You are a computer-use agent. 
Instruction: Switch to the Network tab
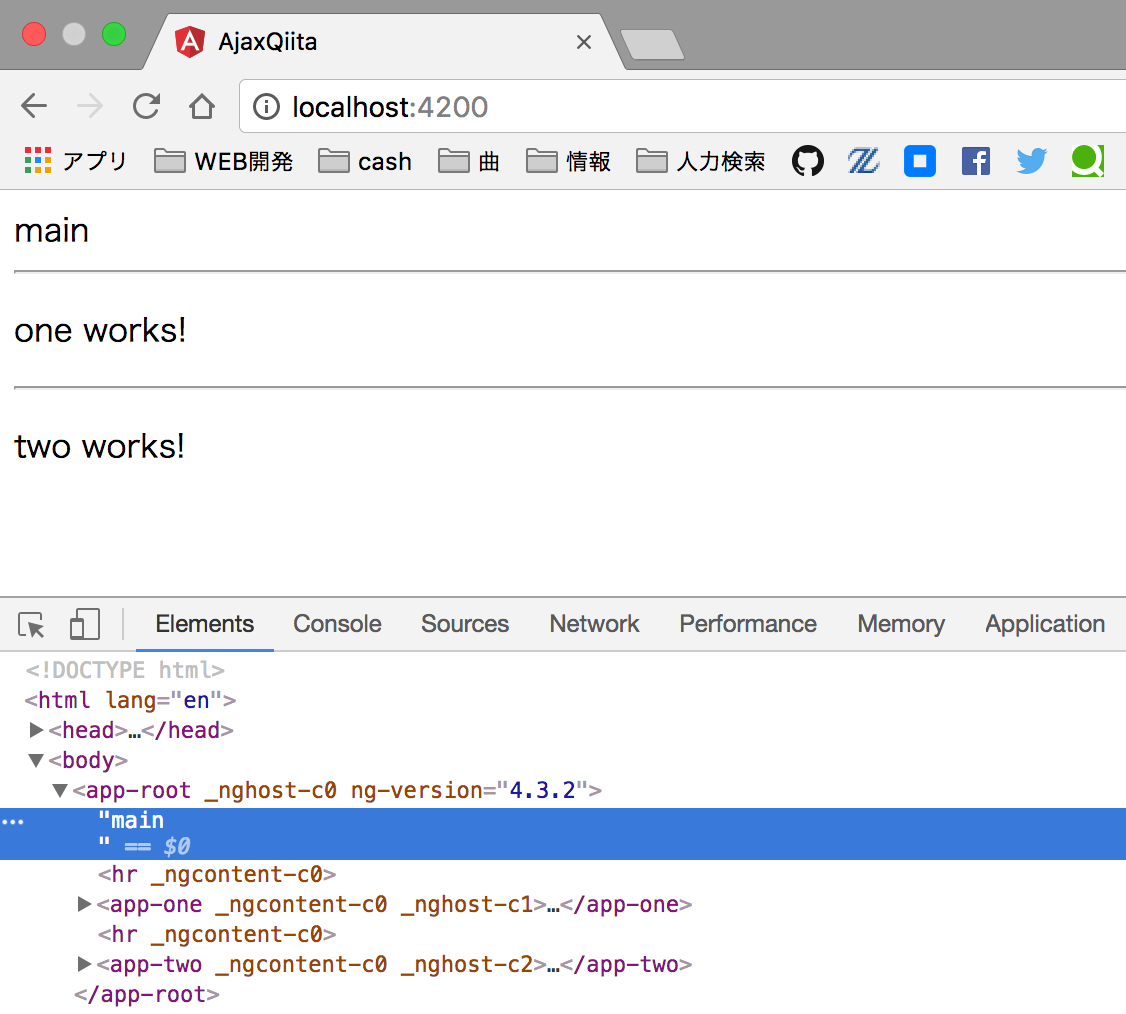(594, 623)
